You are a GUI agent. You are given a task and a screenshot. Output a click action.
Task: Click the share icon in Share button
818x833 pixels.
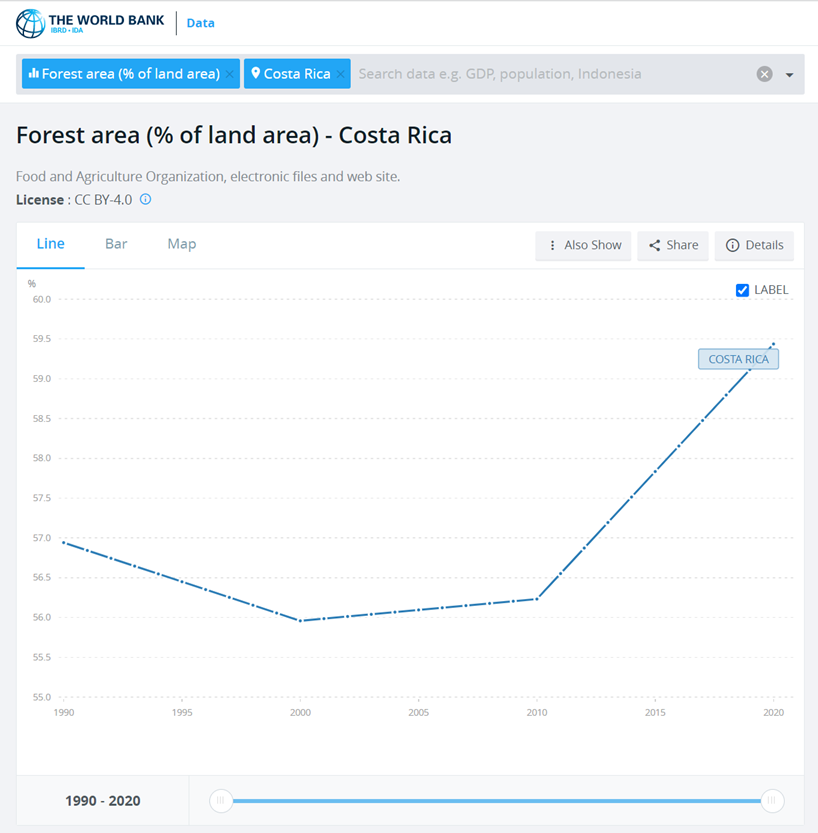(654, 245)
